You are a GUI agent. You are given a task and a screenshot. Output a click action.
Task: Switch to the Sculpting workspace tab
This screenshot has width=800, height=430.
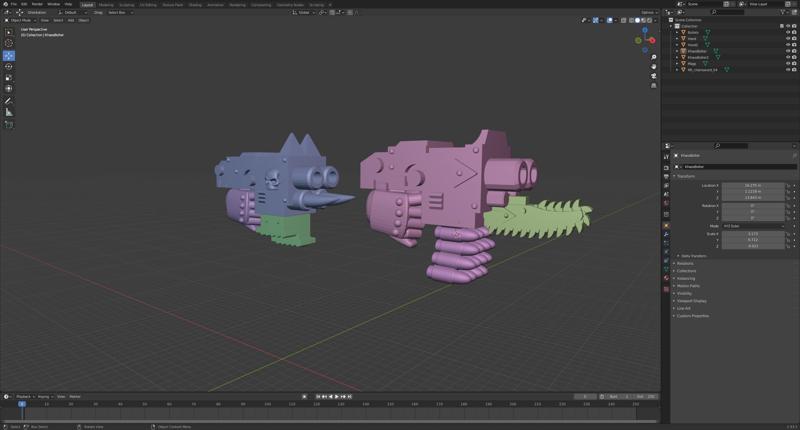tap(126, 4)
